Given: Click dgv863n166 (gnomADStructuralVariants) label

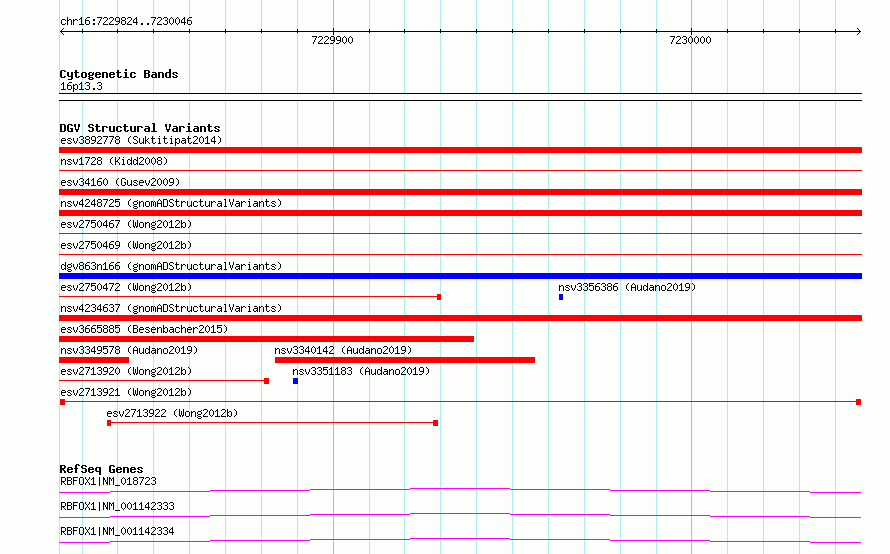Looking at the screenshot, I should pos(171,266).
